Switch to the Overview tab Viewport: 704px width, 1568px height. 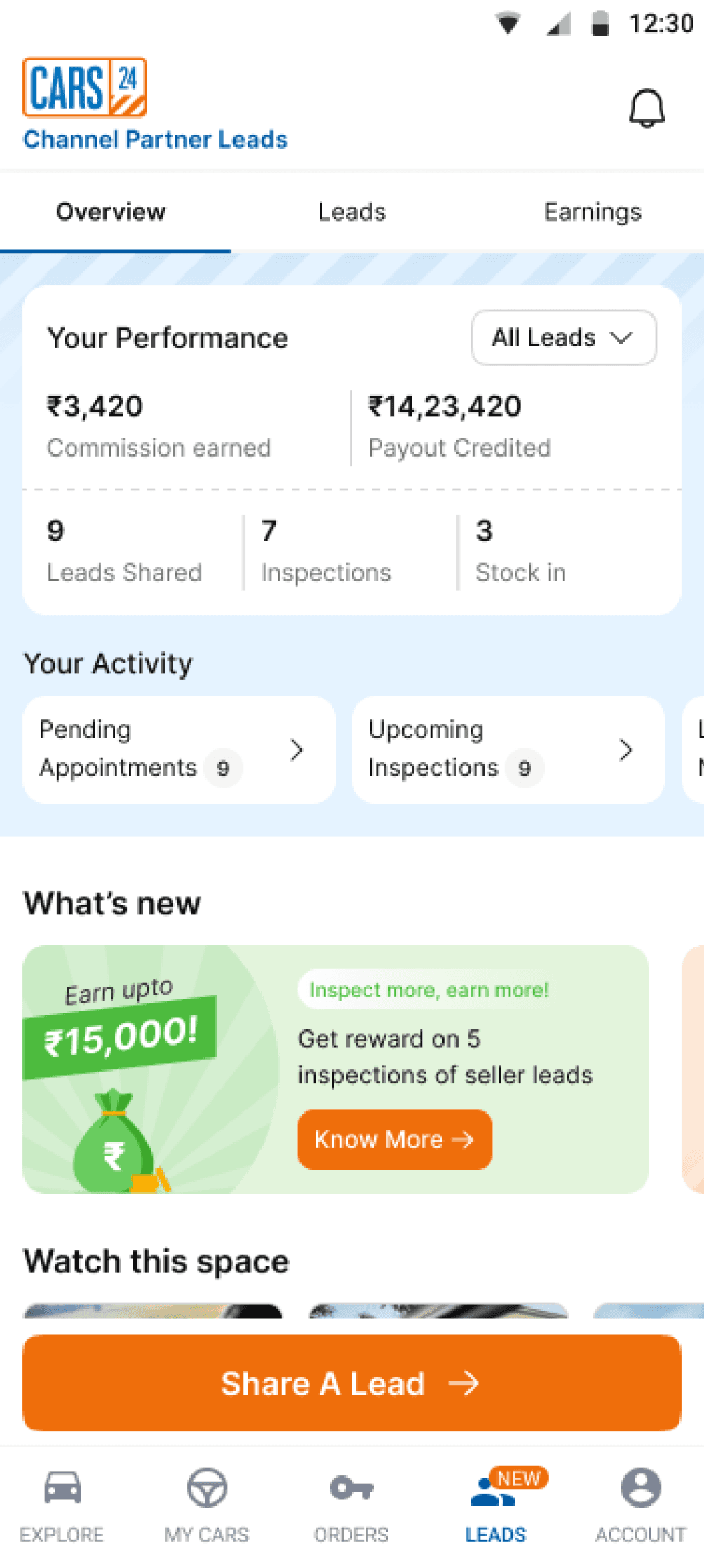(x=111, y=212)
